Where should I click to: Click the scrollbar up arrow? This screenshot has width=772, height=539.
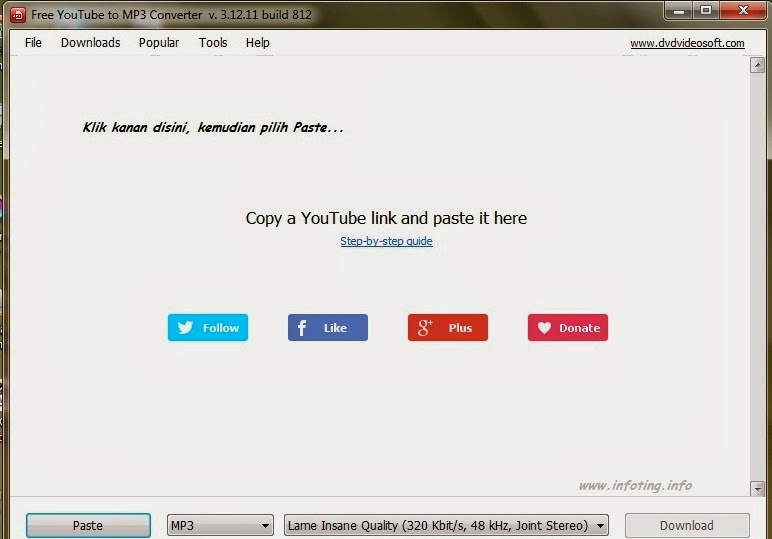(x=757, y=65)
